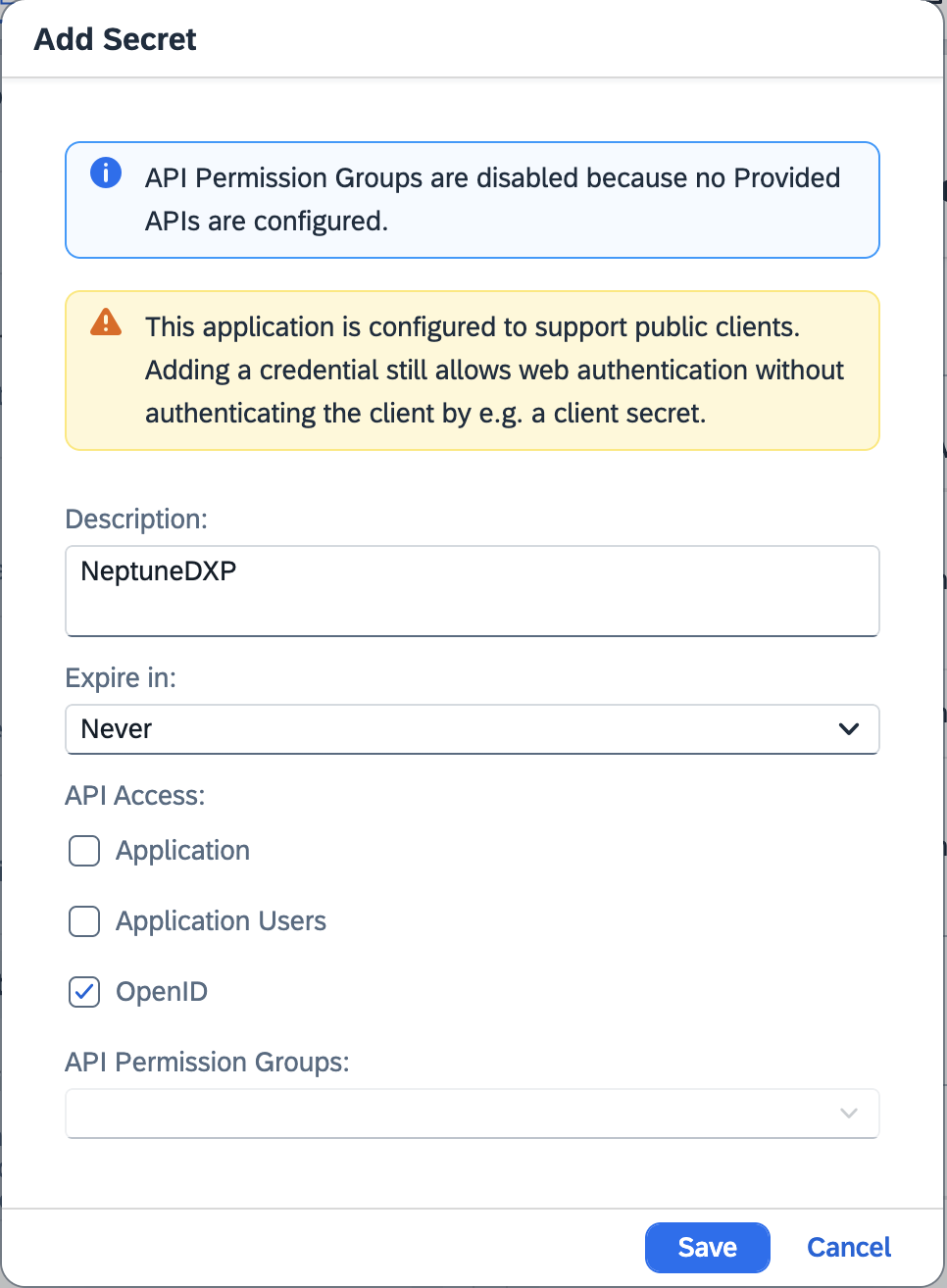The image size is (947, 1288).
Task: Click the blue info icon in the notification banner
Action: [105, 173]
